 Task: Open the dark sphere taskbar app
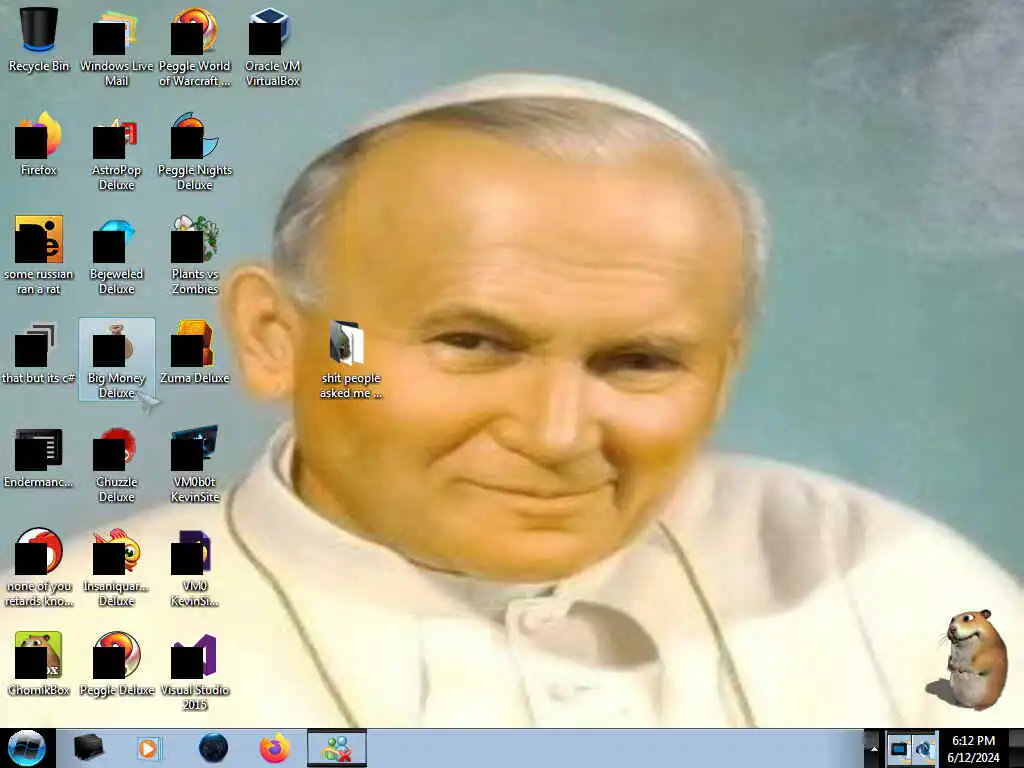pos(213,748)
